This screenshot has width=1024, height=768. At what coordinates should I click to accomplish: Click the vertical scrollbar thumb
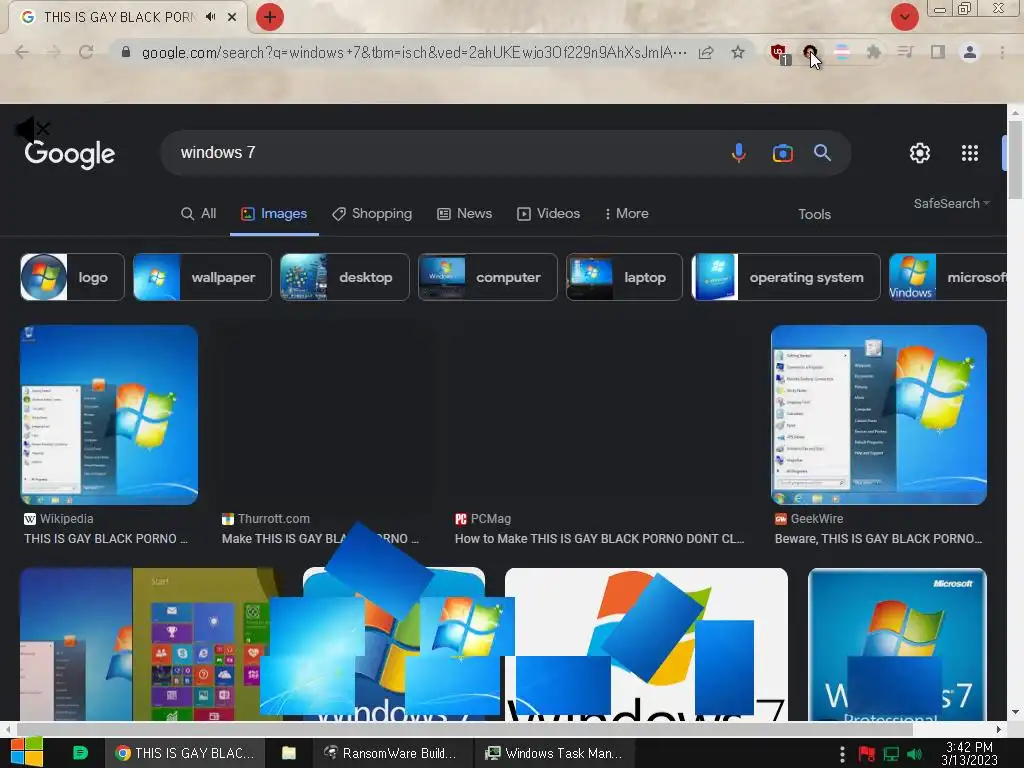[x=1015, y=159]
